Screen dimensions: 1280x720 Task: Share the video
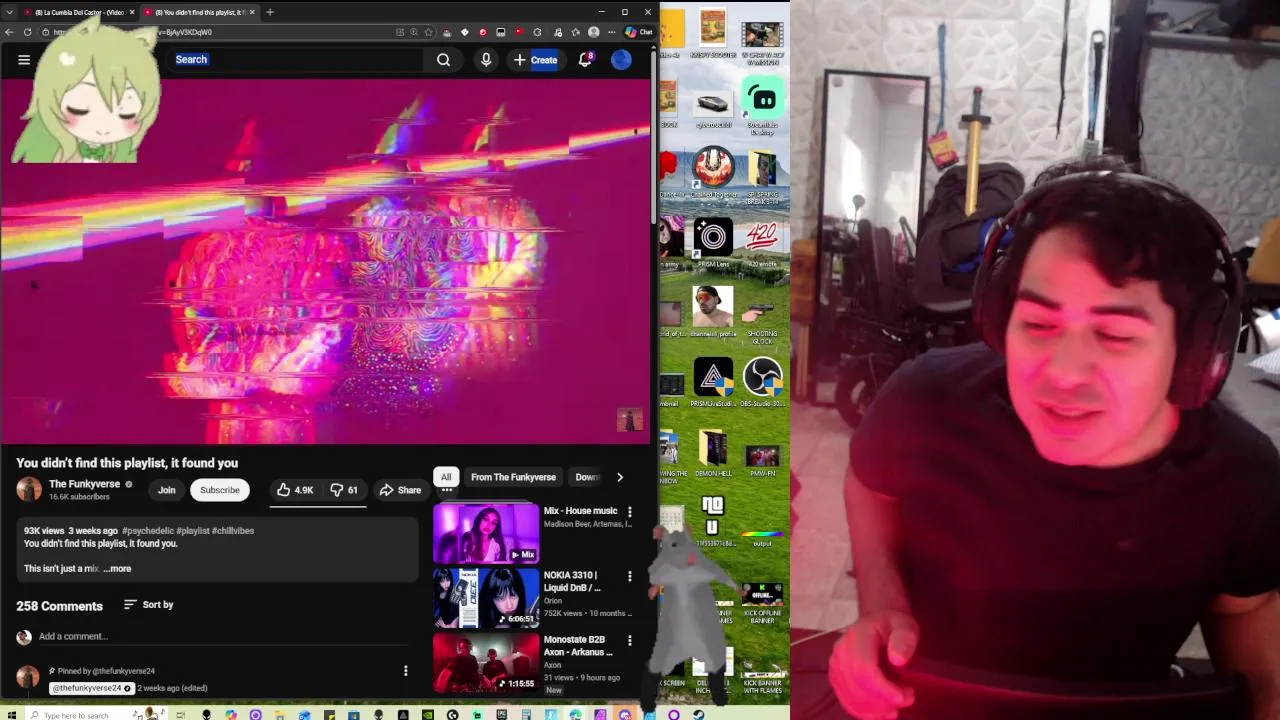400,490
